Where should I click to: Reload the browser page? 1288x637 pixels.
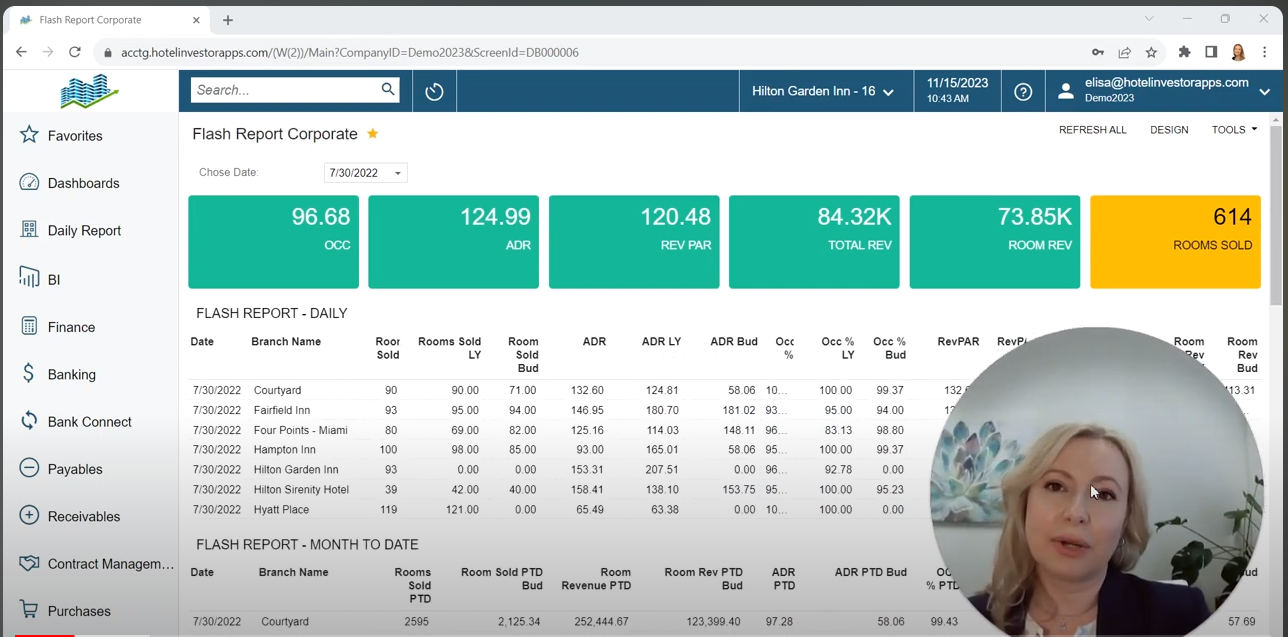[x=74, y=52]
